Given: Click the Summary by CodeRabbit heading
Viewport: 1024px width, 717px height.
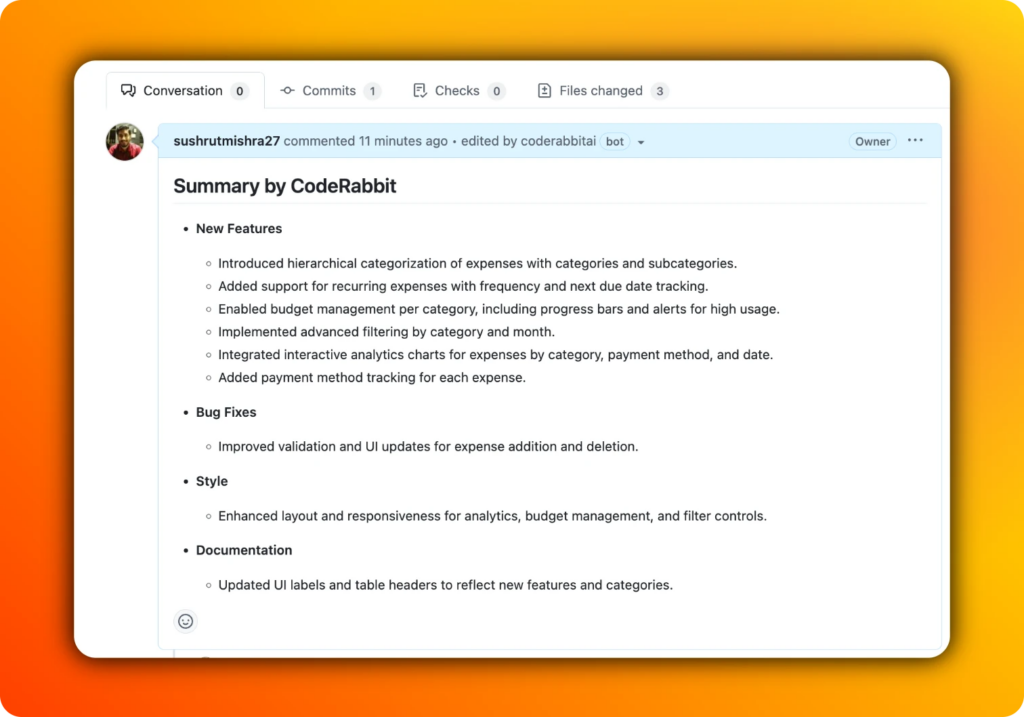Looking at the screenshot, I should pos(285,186).
